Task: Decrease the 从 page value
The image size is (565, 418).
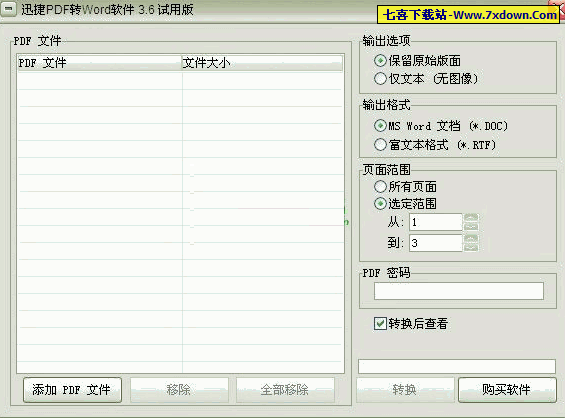Action: point(471,227)
